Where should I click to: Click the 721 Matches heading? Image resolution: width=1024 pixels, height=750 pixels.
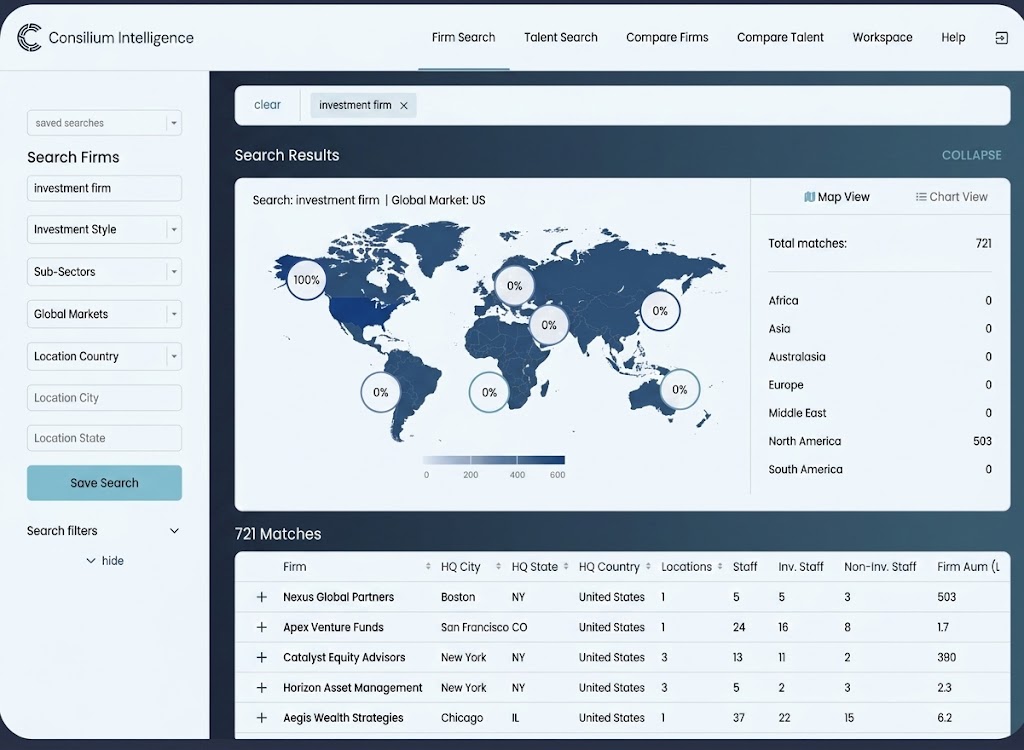[278, 534]
